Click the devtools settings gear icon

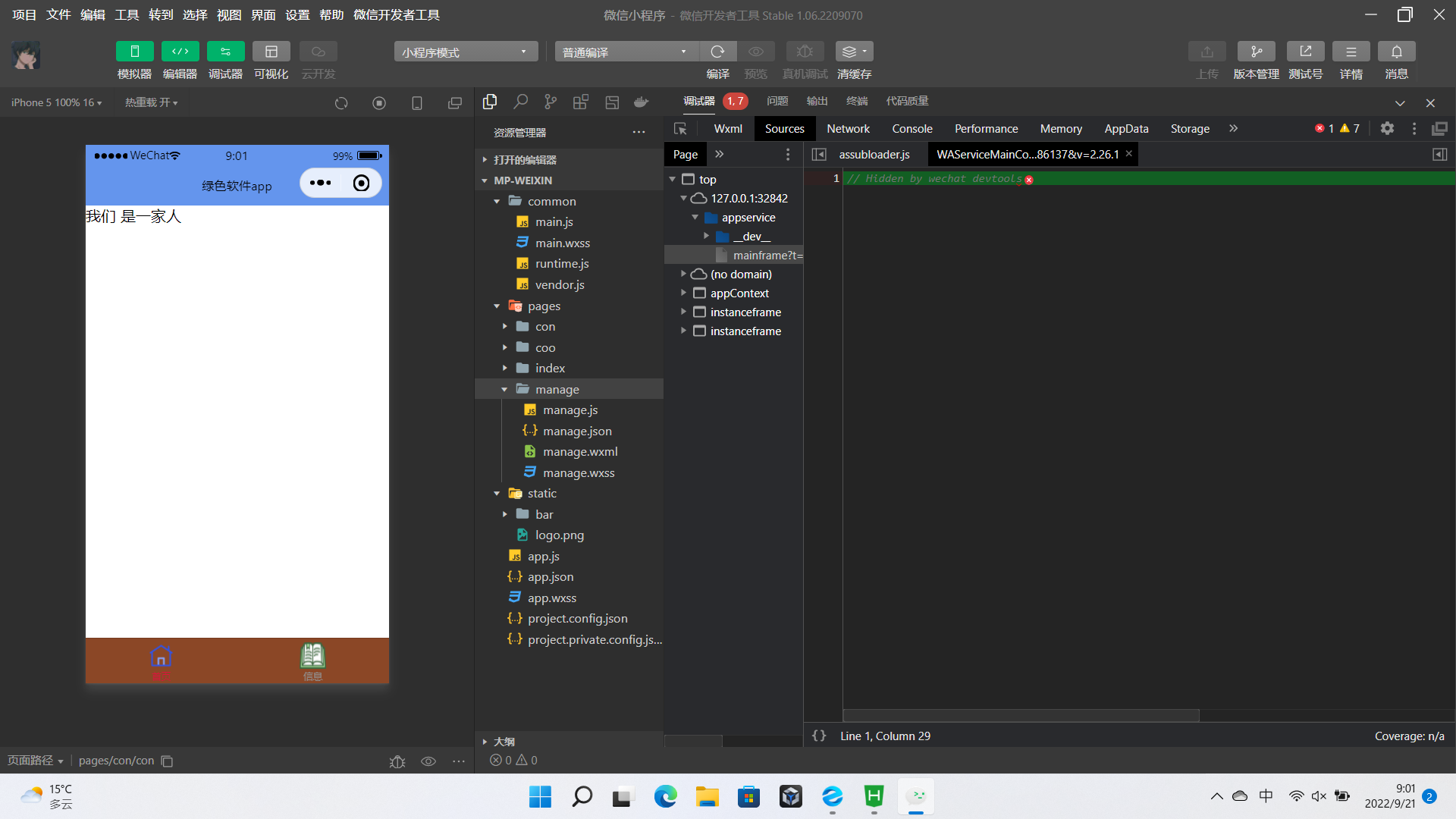click(1387, 129)
